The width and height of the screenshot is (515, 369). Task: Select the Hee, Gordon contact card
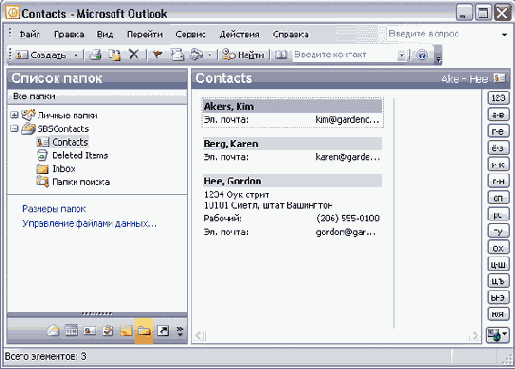(292, 206)
